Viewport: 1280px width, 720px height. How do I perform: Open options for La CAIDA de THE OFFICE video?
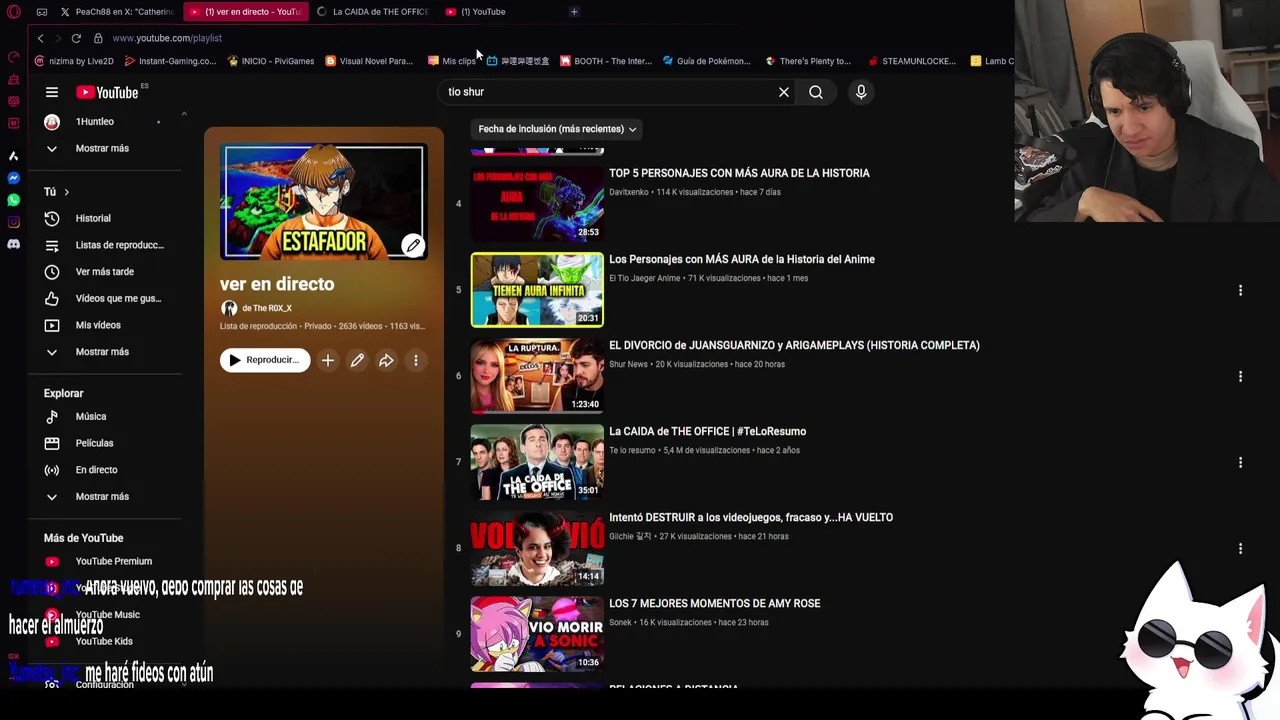coord(1240,462)
